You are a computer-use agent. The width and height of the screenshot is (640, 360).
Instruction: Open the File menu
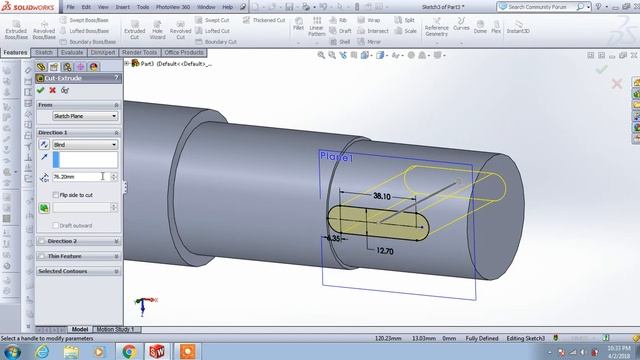click(71, 7)
